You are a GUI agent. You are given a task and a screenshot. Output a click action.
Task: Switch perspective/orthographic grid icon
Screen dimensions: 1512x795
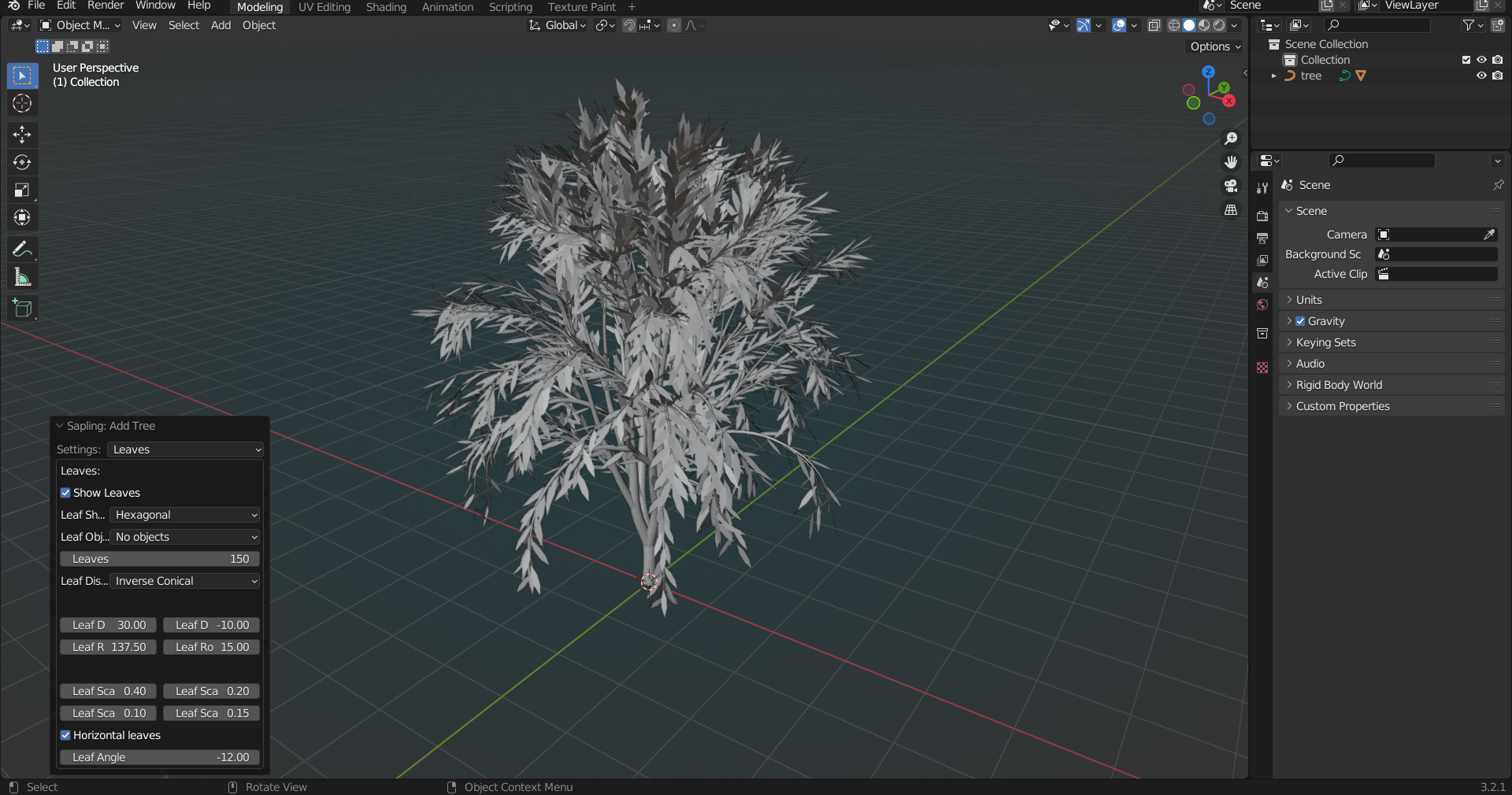pos(1231,209)
